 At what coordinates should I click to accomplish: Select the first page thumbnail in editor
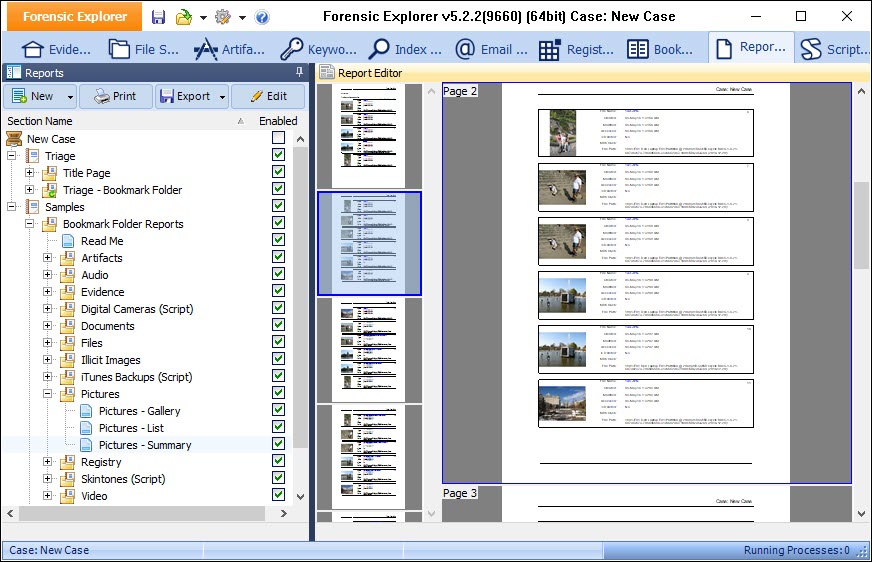coord(369,135)
